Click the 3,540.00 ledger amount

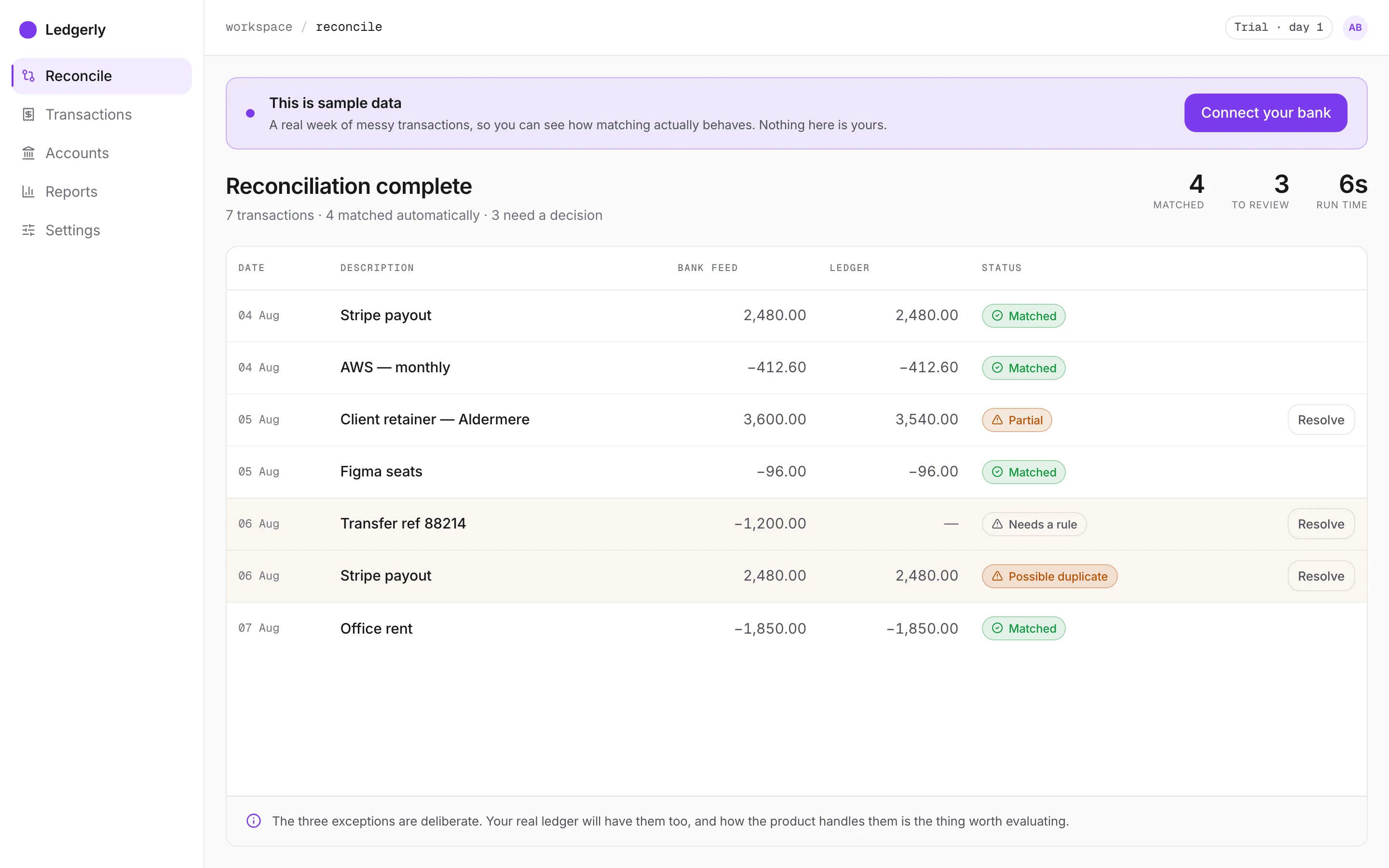tap(926, 420)
